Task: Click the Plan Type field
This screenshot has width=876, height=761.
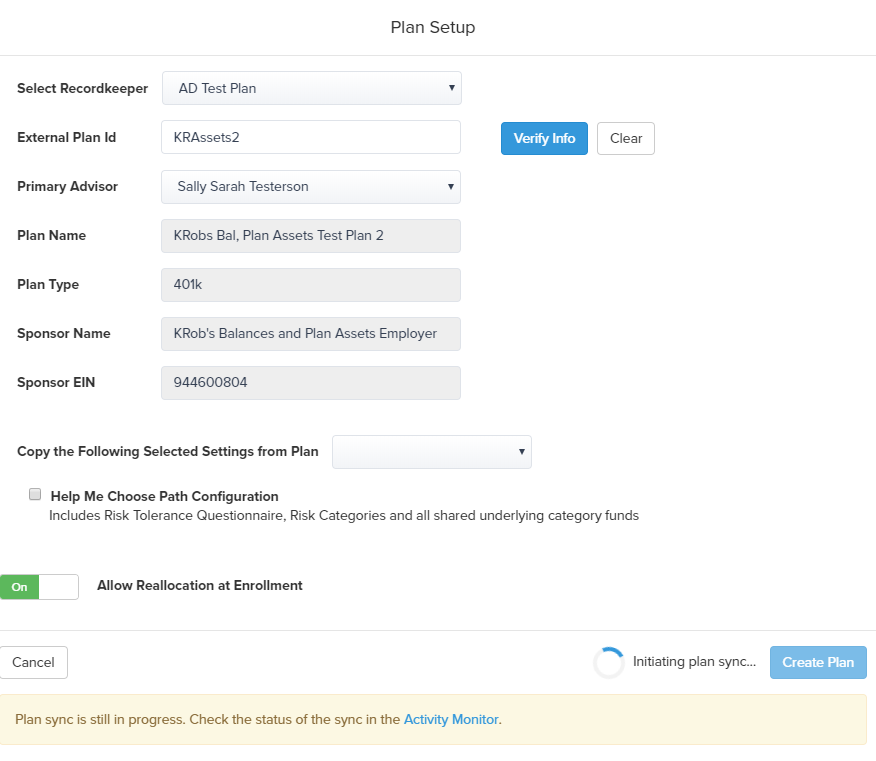Action: pyautogui.click(x=311, y=285)
